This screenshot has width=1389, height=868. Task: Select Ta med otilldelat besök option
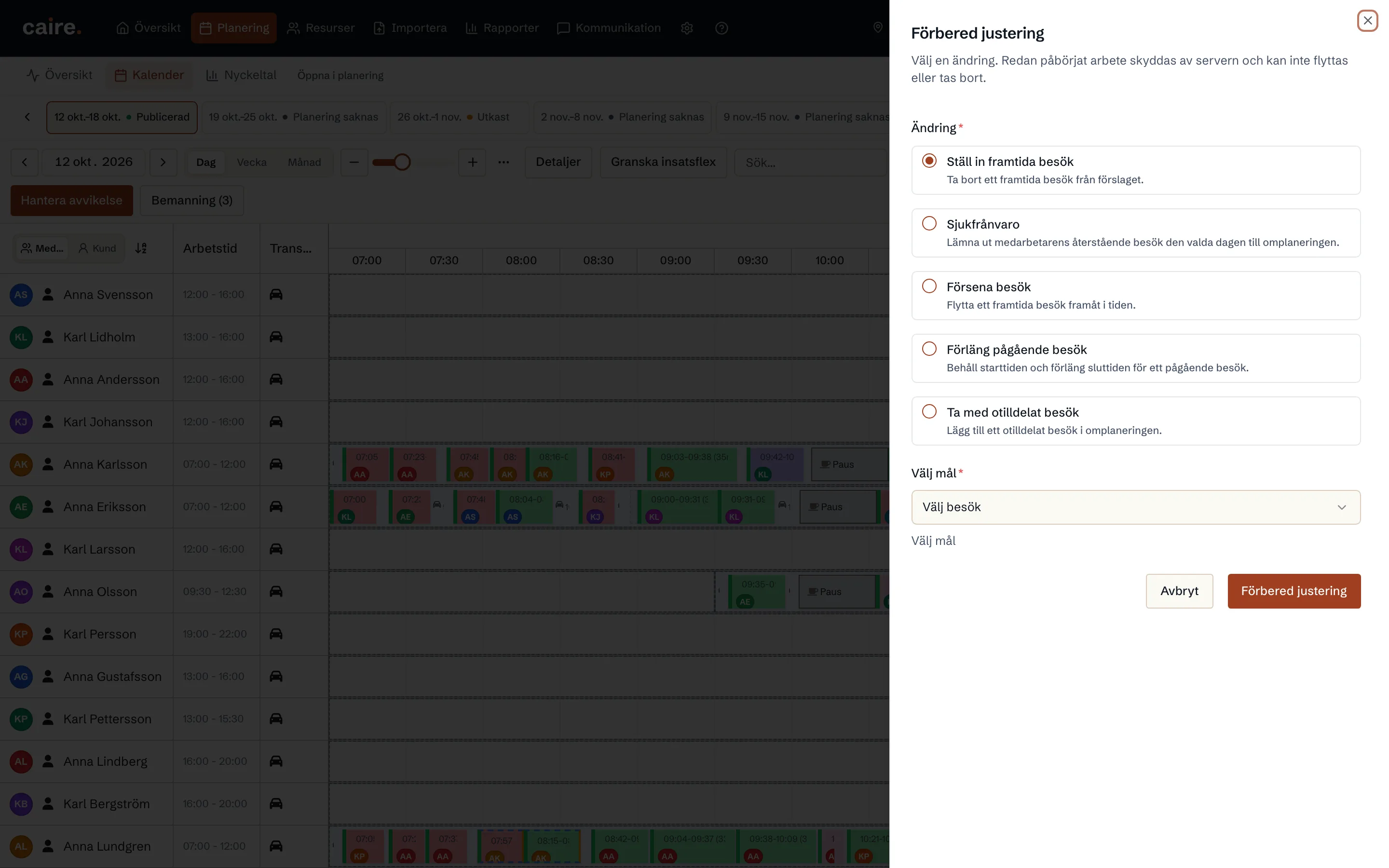[x=1135, y=421]
